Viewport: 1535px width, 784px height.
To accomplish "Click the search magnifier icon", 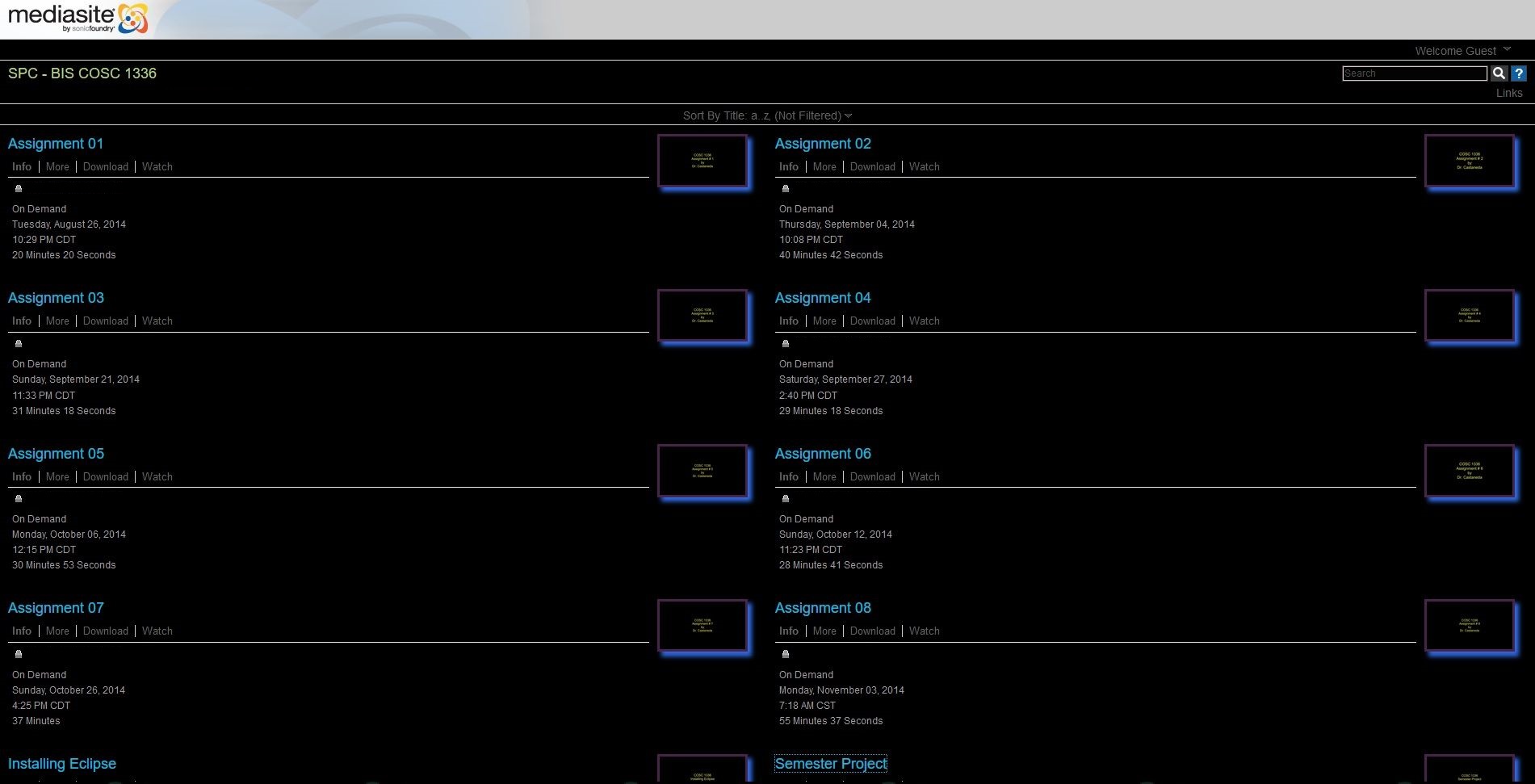I will coord(1499,73).
